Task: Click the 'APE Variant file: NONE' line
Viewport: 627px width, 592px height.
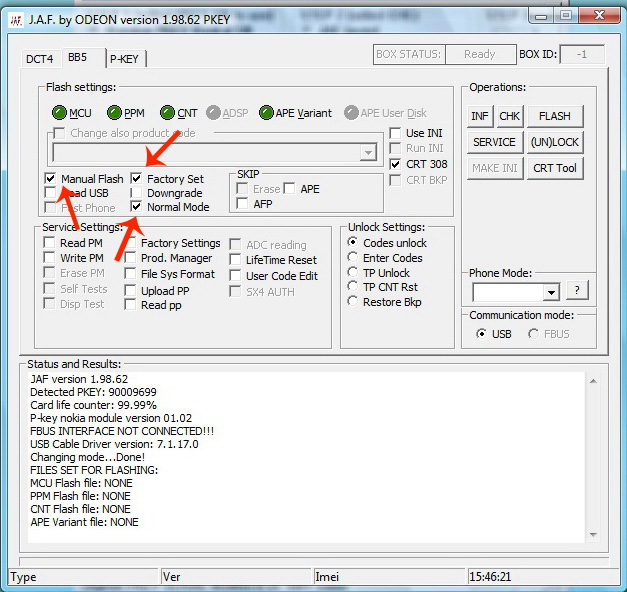Action: click(x=84, y=522)
